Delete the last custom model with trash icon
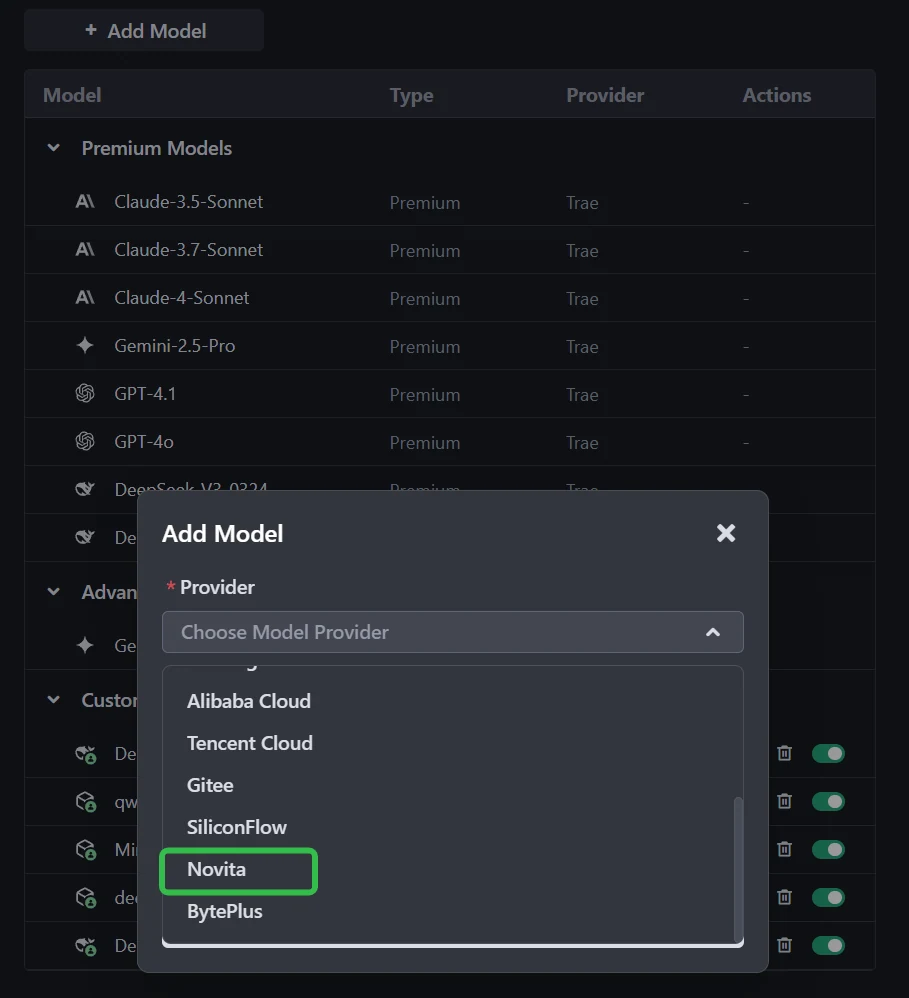 [784, 945]
